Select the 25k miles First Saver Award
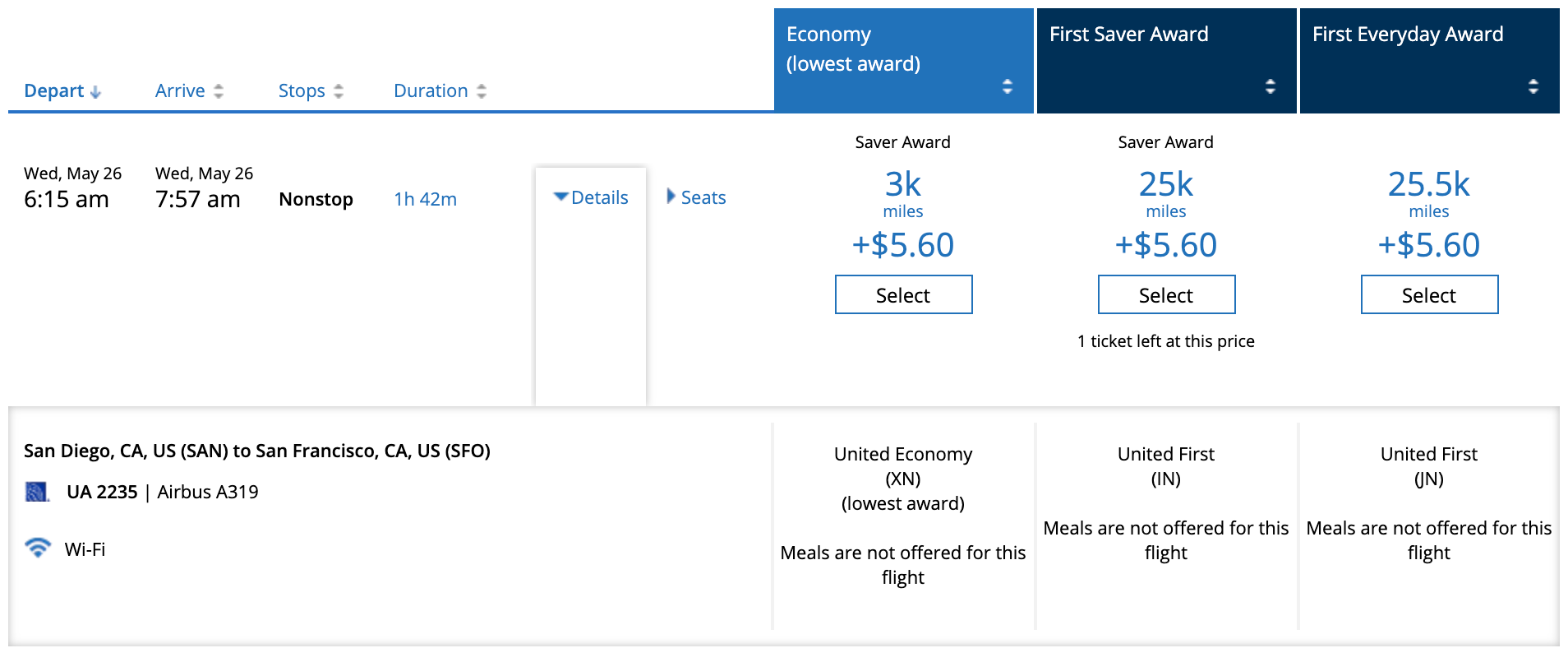Image resolution: width=1568 pixels, height=648 pixels. (x=1166, y=294)
